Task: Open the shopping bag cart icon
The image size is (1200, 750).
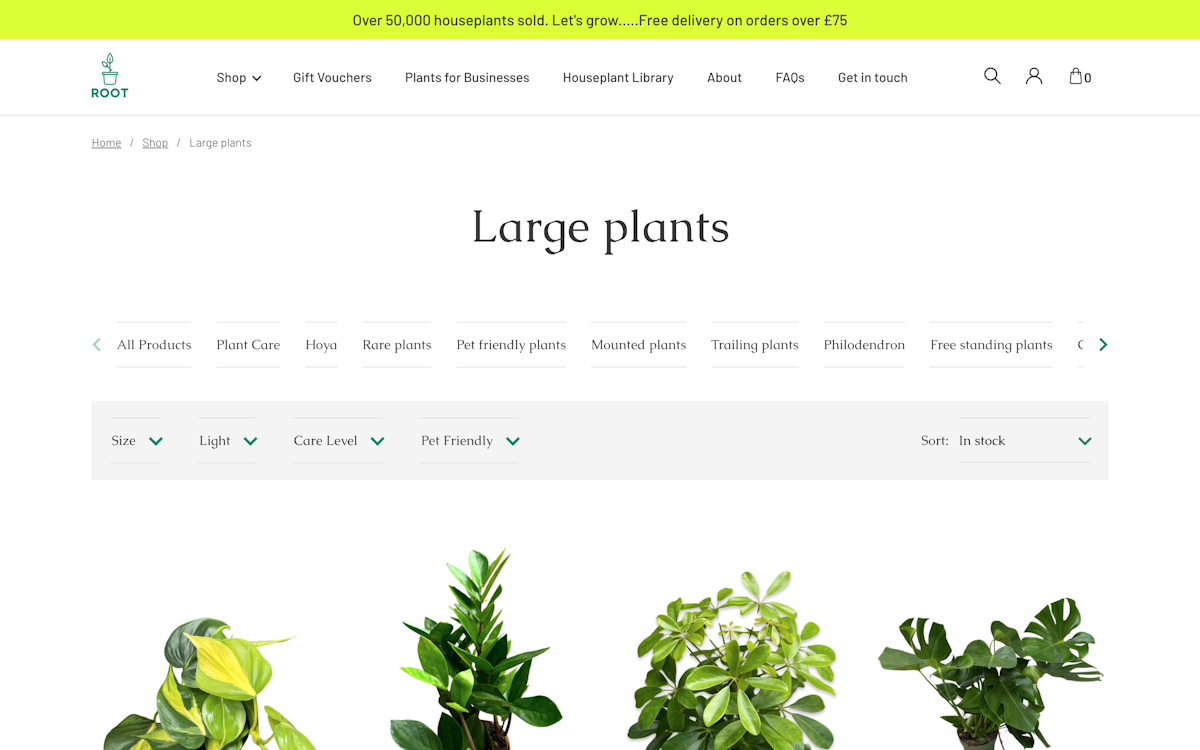Action: [1079, 76]
